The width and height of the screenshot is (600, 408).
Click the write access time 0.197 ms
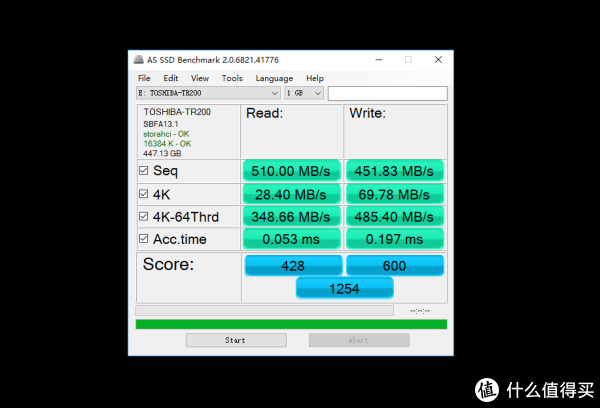pyautogui.click(x=395, y=239)
